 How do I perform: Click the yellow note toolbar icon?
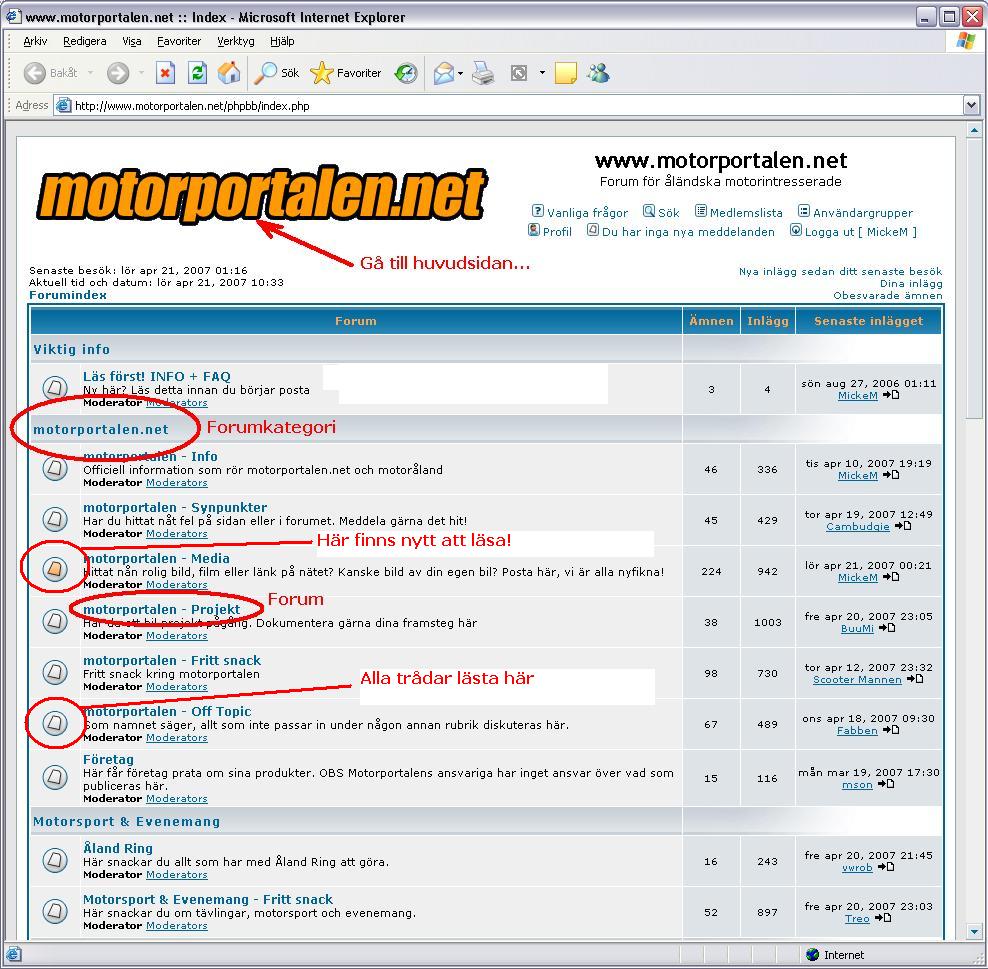click(x=565, y=73)
